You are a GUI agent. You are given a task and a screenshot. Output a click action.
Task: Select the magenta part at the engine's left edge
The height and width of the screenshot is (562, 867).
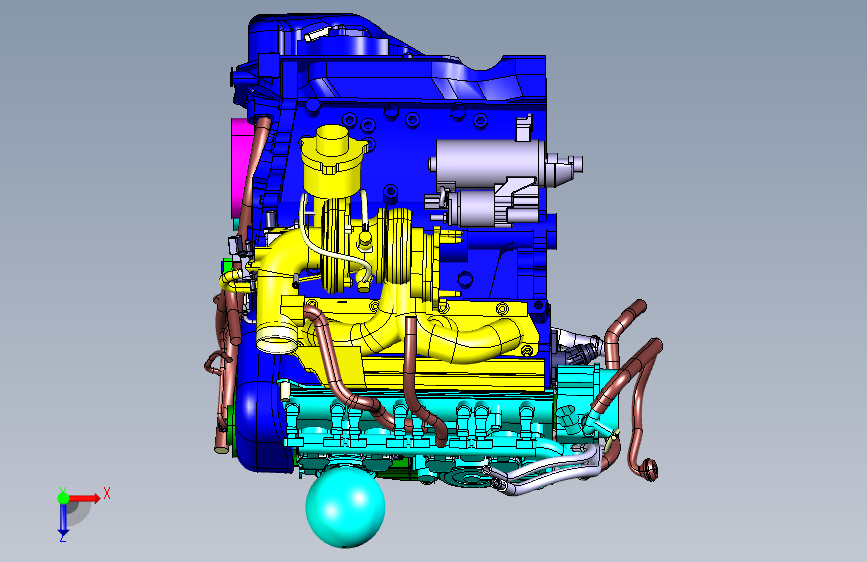click(x=241, y=166)
